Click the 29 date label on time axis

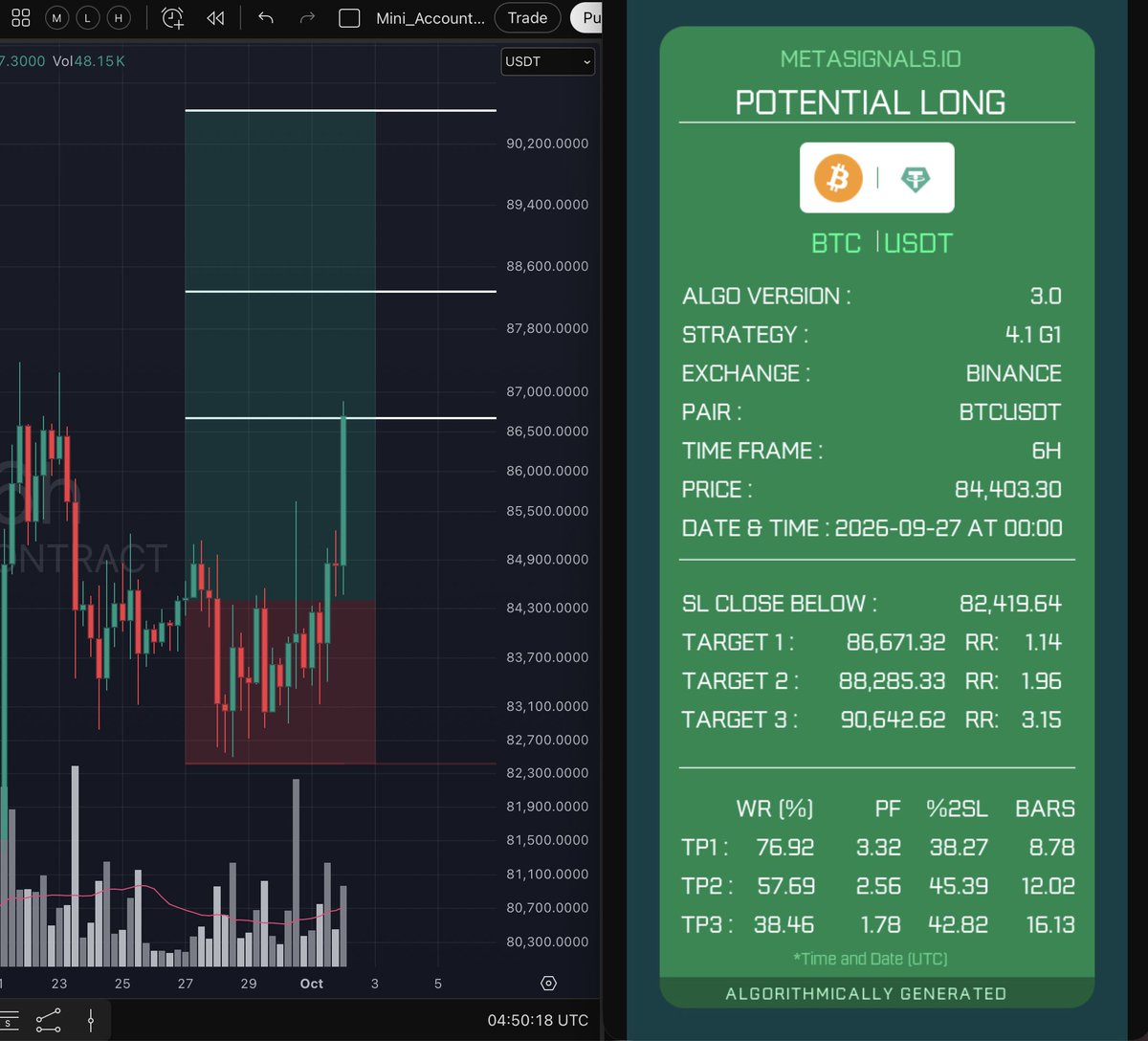[249, 984]
